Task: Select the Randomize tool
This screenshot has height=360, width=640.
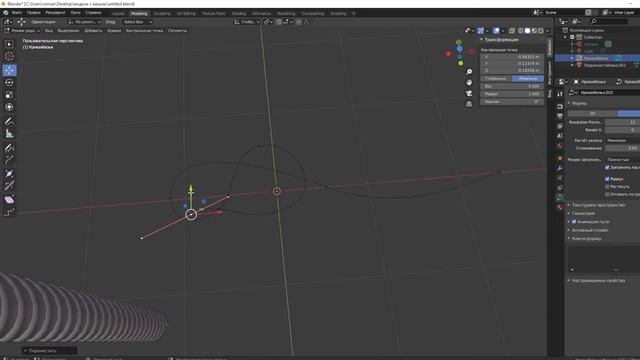Action: click(x=9, y=212)
